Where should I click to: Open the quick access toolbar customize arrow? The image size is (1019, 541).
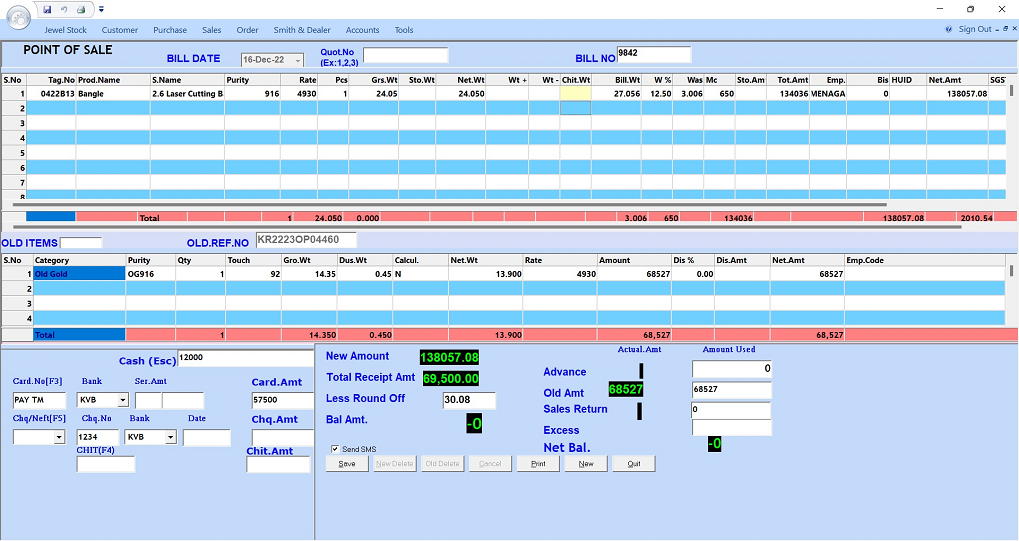(101, 9)
